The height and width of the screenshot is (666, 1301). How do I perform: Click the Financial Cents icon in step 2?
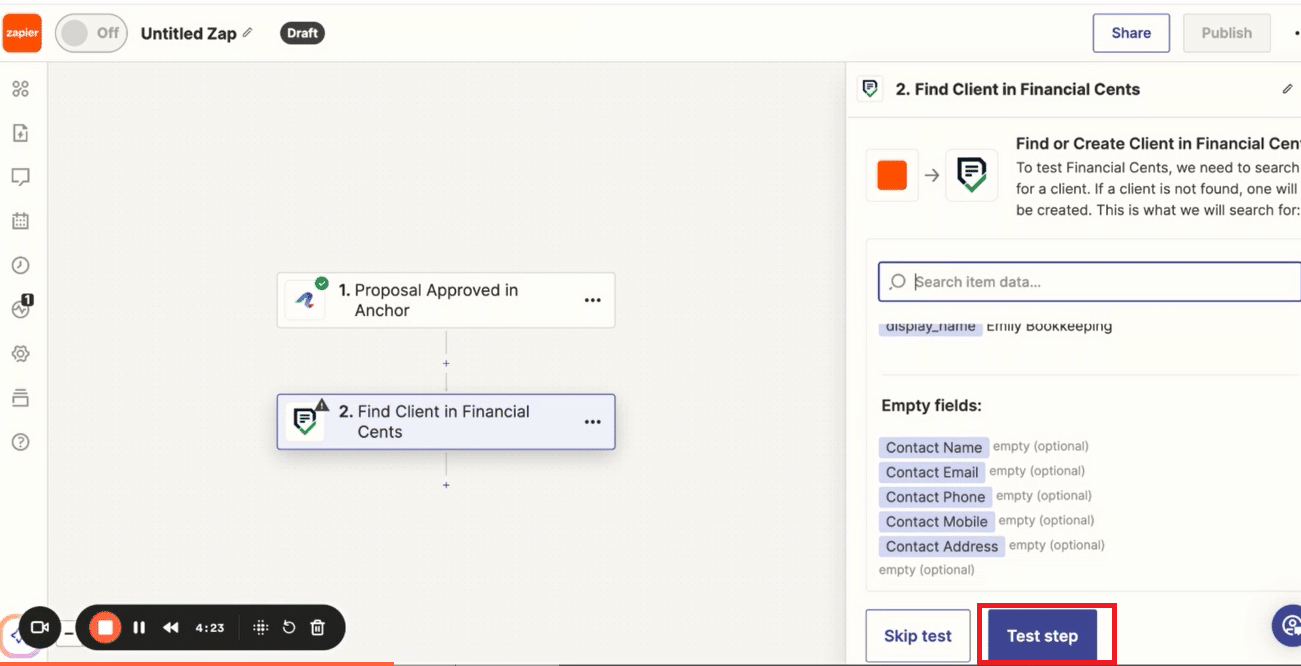(x=305, y=421)
